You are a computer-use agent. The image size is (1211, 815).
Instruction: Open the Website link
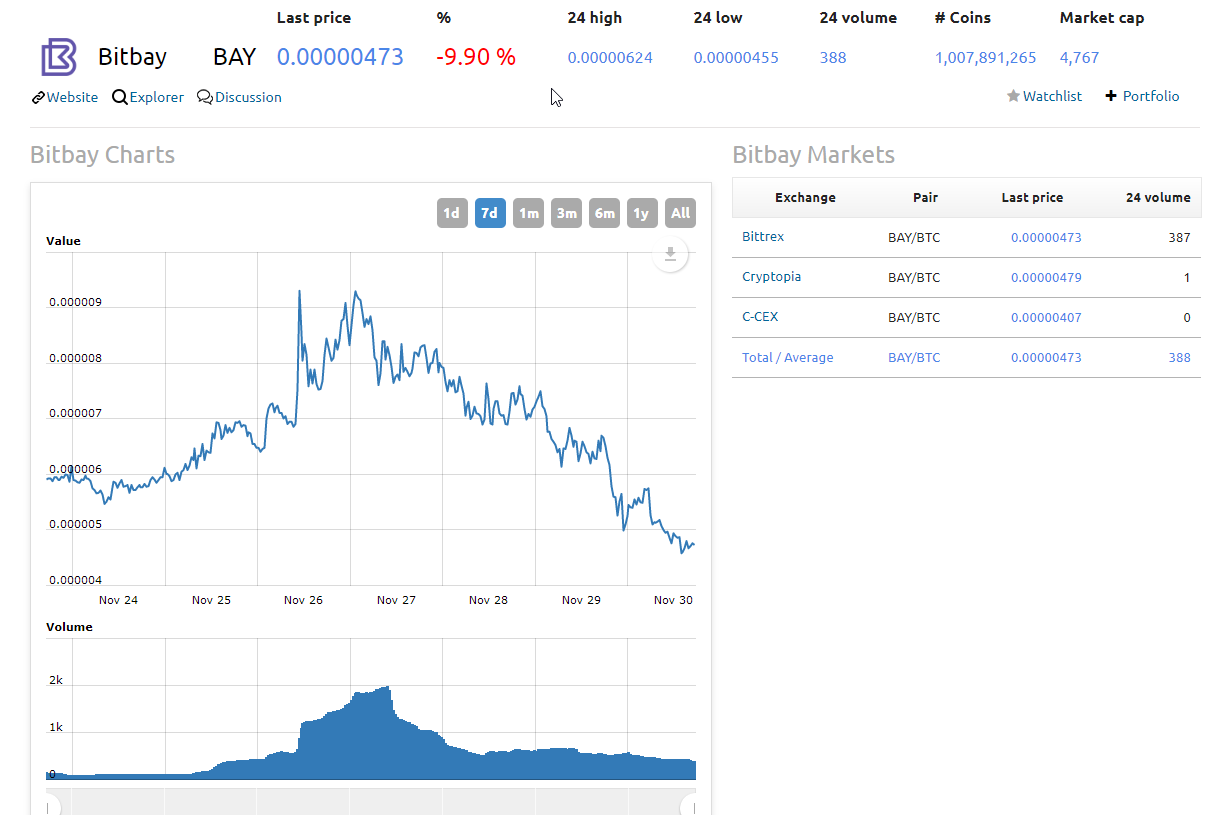pyautogui.click(x=72, y=97)
